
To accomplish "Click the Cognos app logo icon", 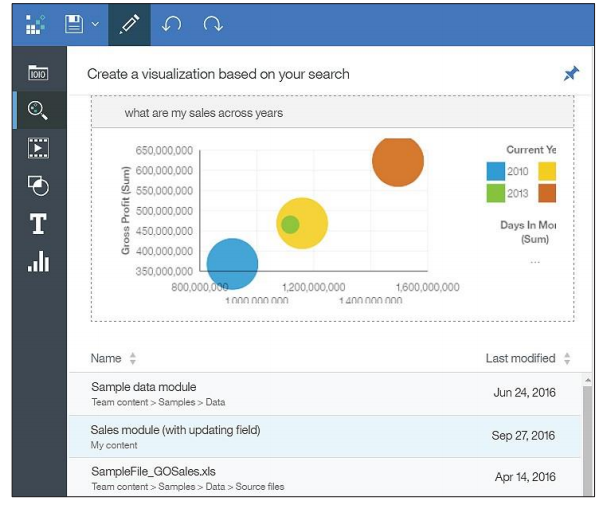I will [36, 24].
